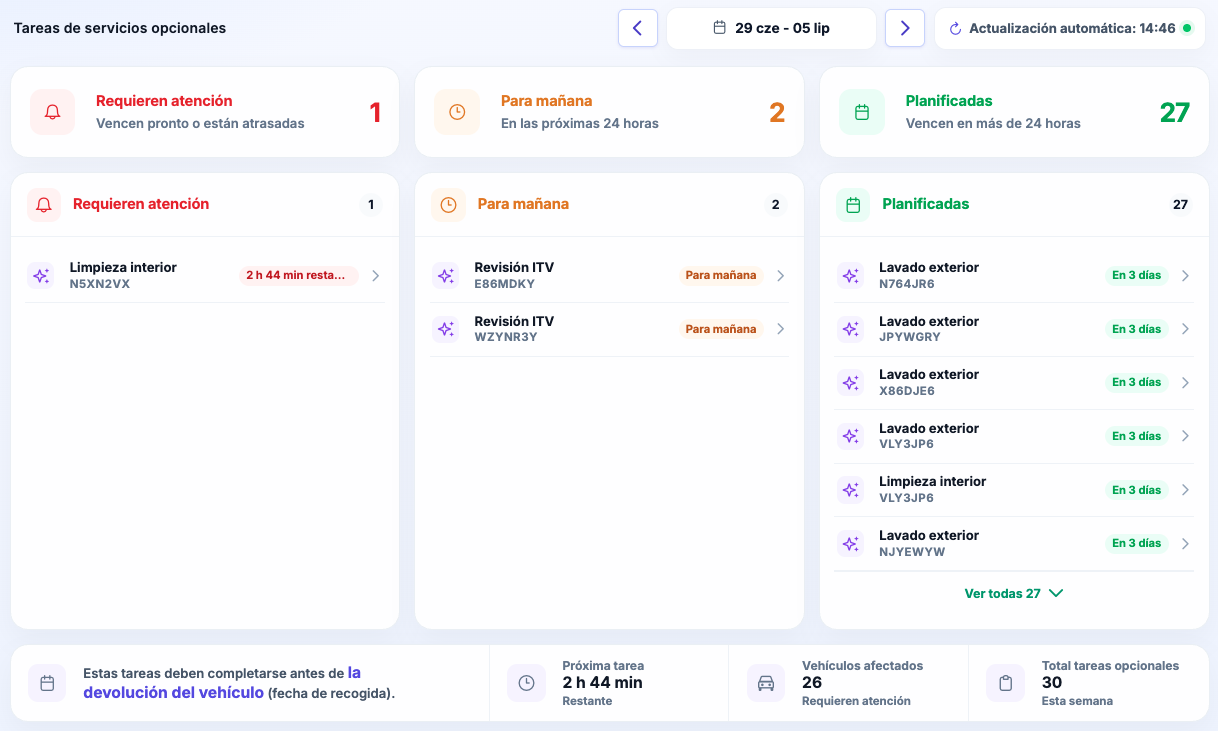Click Vencen pronto o están atrasadas subtitle
This screenshot has height=731, width=1218.
(200, 124)
